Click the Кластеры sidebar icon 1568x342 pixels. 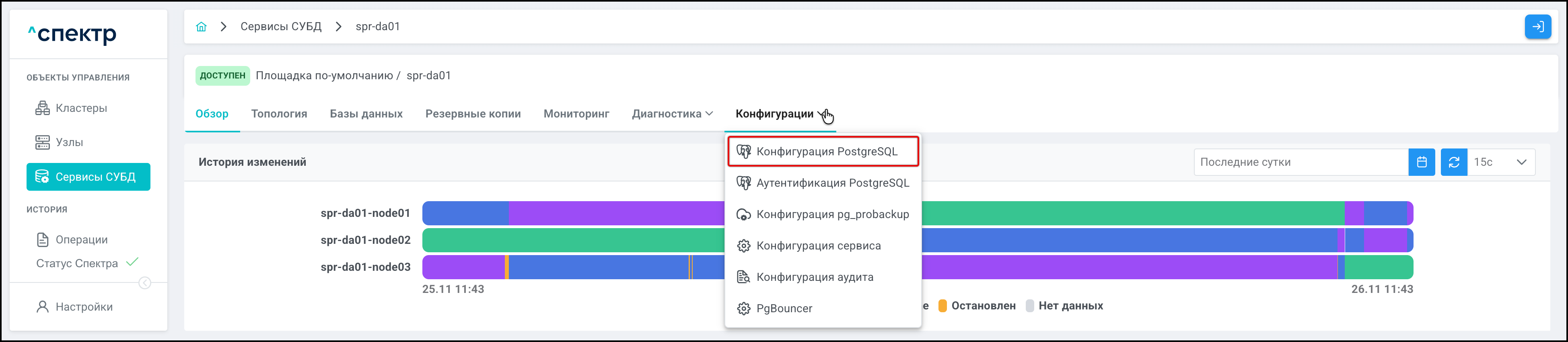click(43, 108)
